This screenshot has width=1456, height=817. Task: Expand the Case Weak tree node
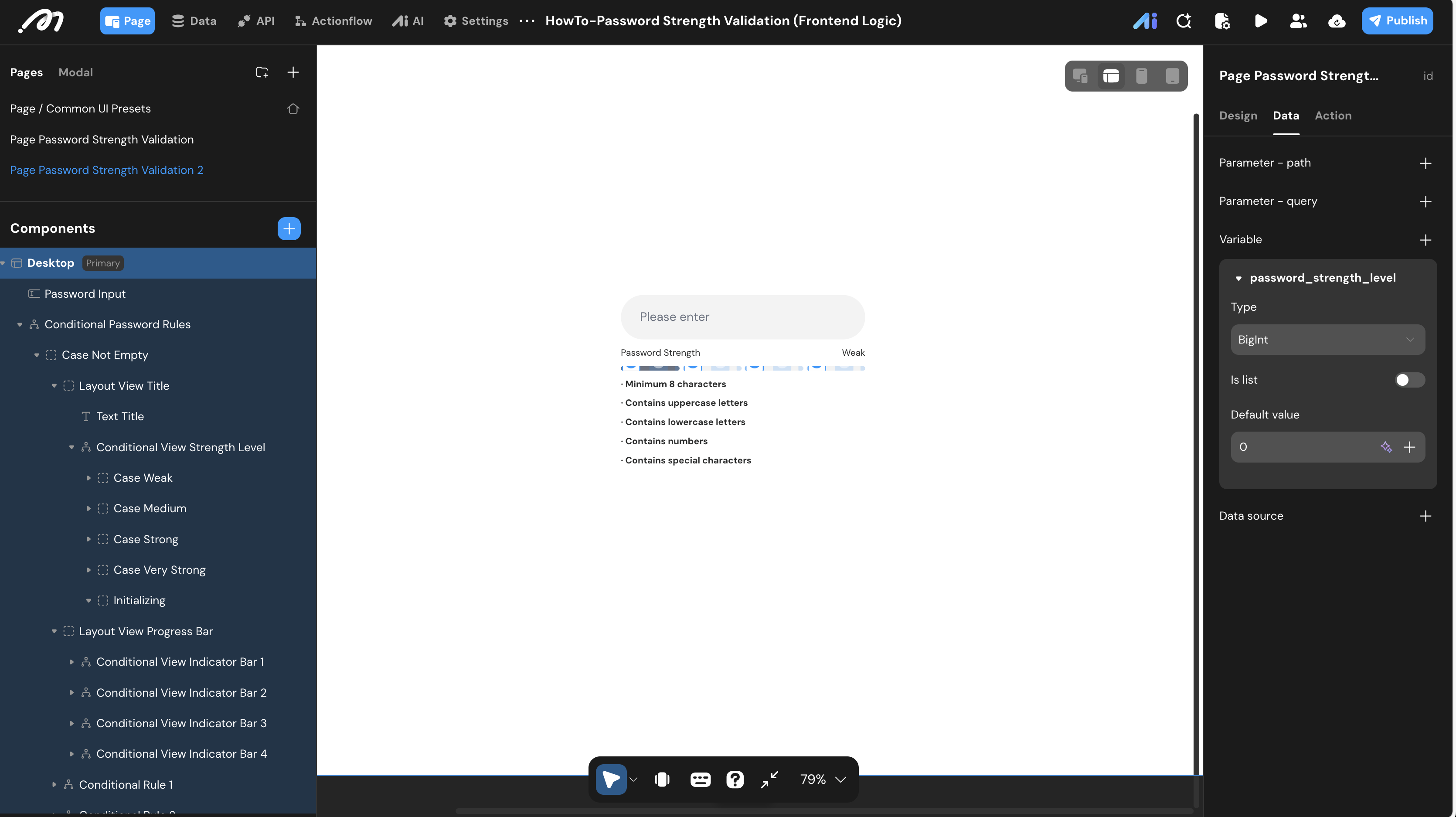click(89, 478)
